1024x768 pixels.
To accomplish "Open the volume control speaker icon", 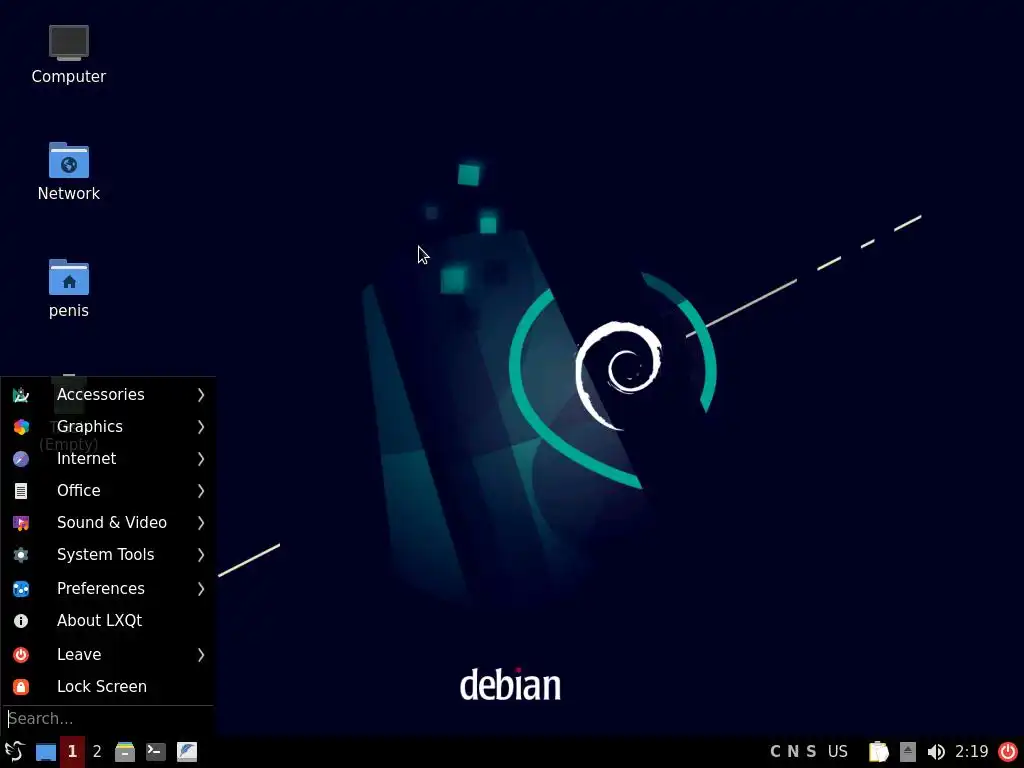I will 936,752.
